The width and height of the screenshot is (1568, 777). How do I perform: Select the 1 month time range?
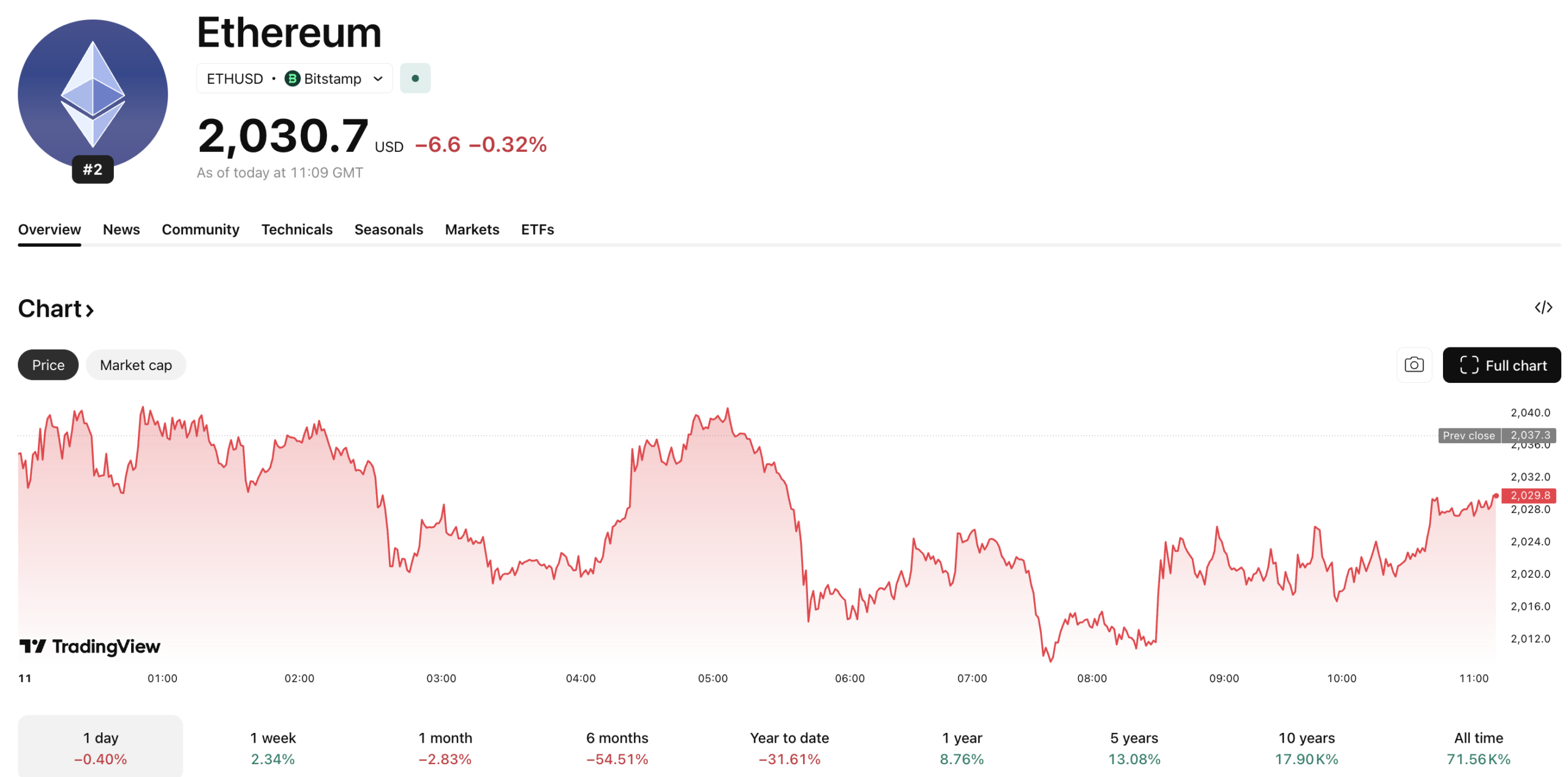coord(445,748)
